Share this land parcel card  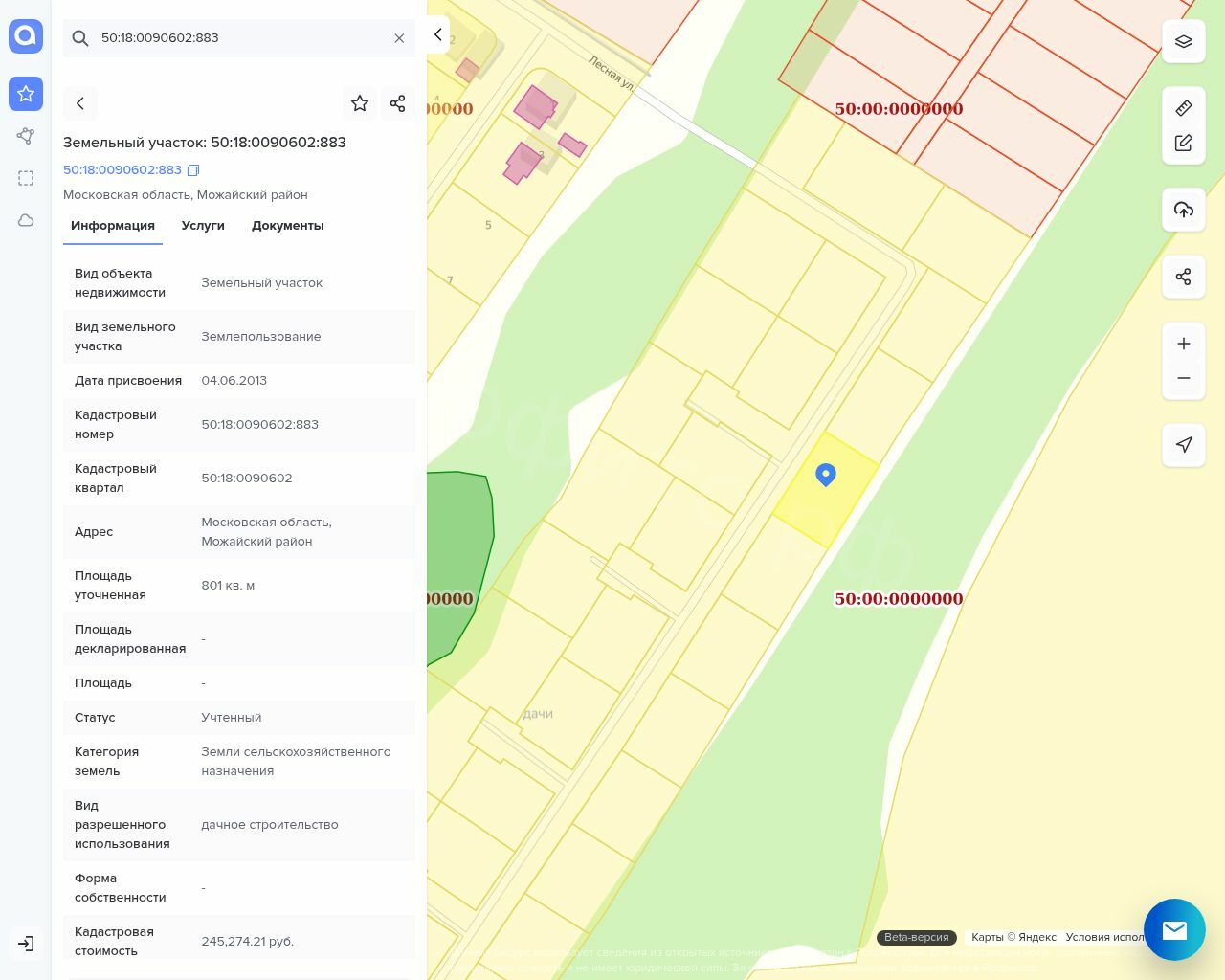[398, 103]
